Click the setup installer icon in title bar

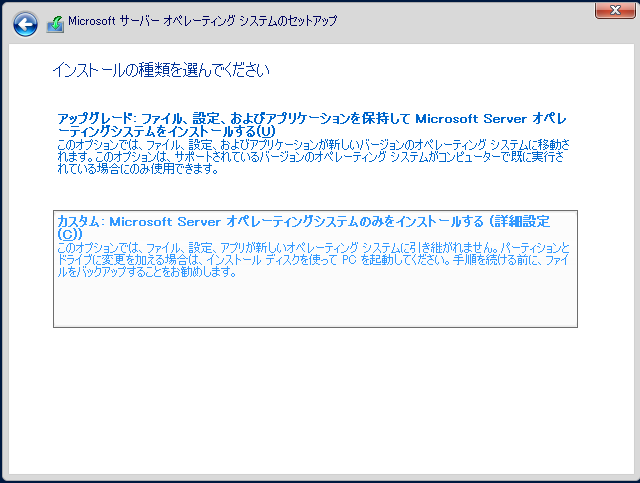55,24
